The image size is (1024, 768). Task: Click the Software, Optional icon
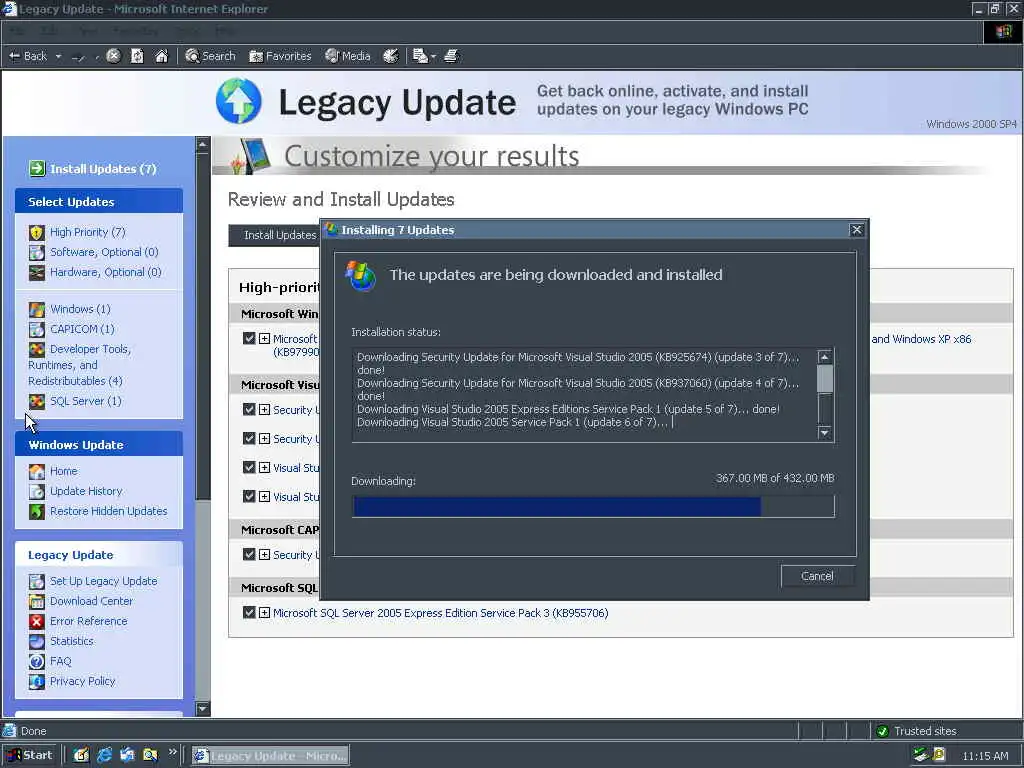(37, 252)
